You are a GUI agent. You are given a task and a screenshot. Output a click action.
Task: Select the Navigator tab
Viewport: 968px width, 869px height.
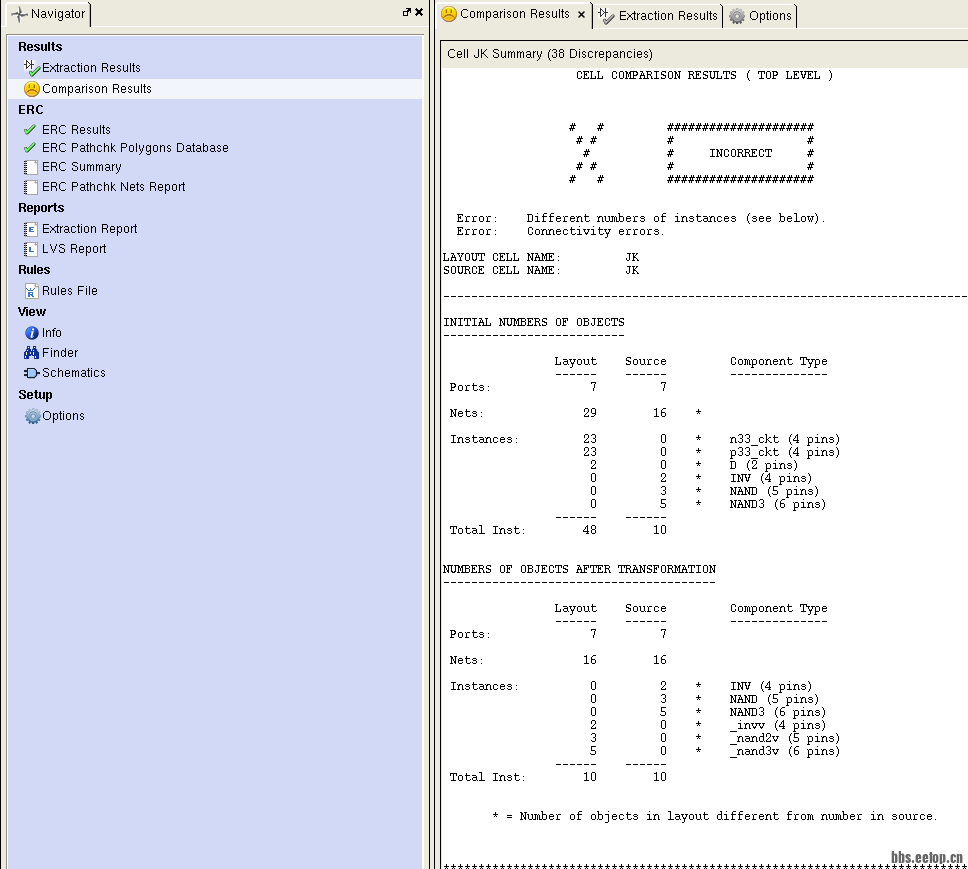[x=49, y=14]
